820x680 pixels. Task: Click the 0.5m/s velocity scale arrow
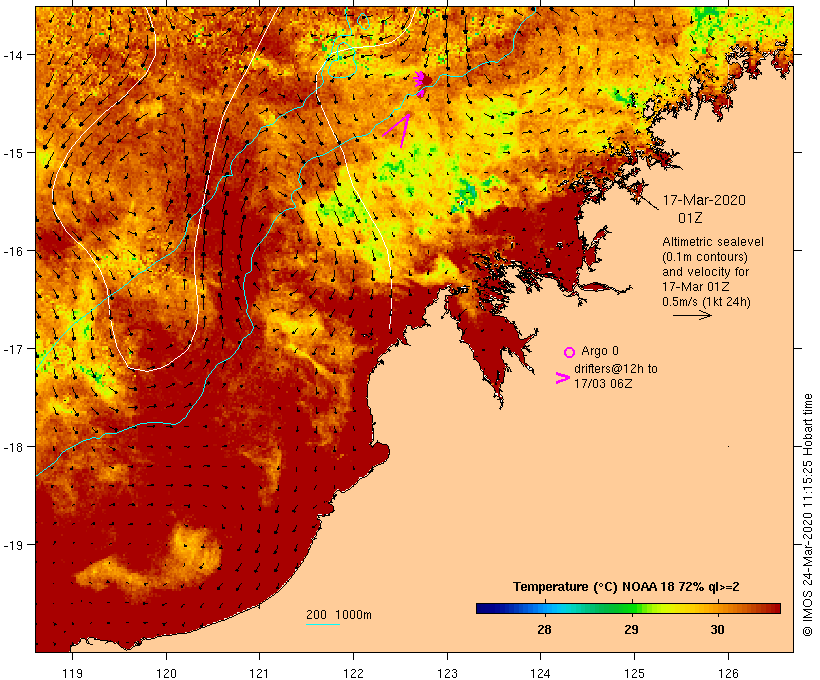click(692, 315)
